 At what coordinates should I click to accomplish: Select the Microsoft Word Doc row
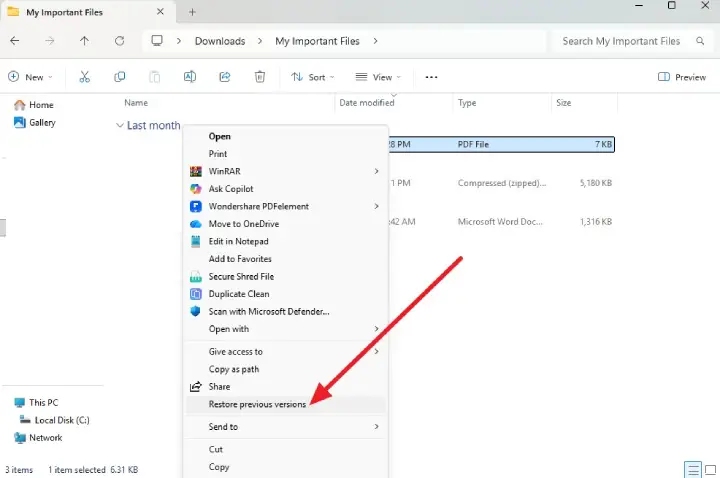point(501,222)
